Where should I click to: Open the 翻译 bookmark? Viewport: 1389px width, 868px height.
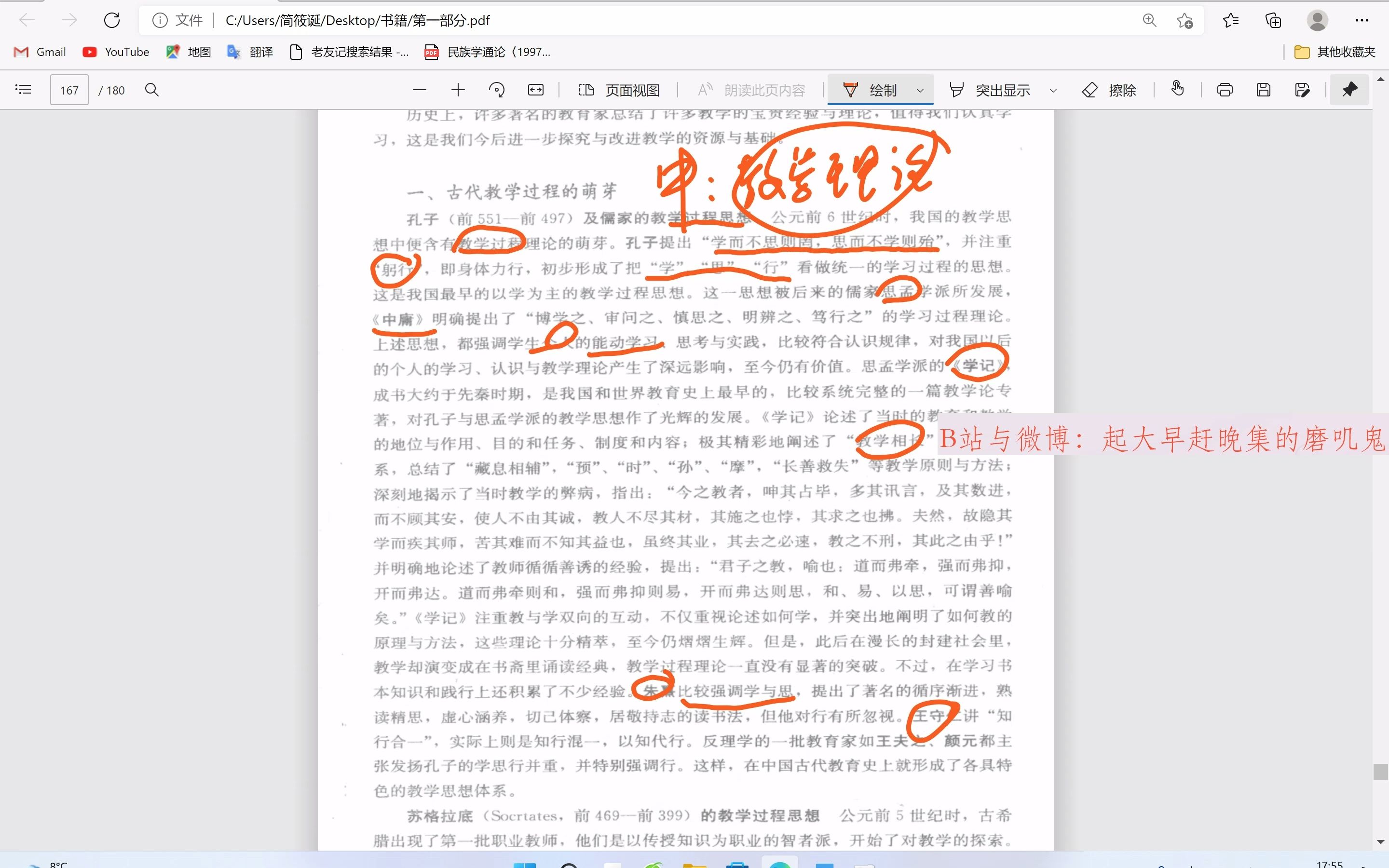pos(250,52)
